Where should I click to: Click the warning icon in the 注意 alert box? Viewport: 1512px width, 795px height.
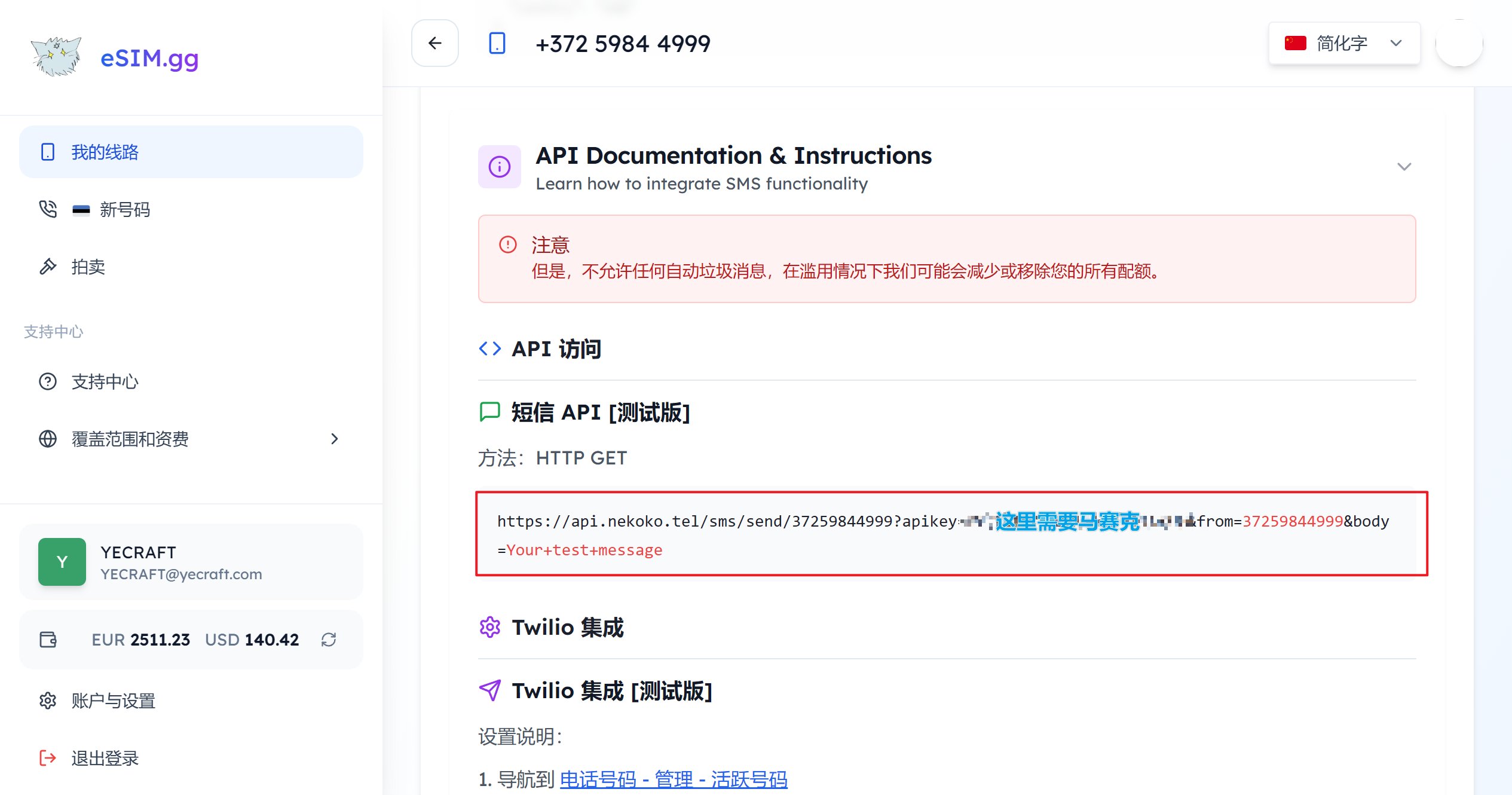point(507,244)
